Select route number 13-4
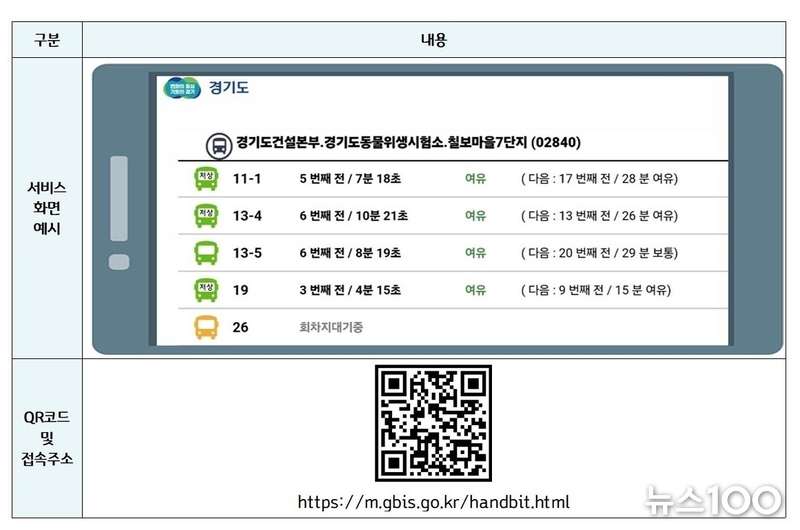Screen dimensions: 800x530 tap(247, 216)
